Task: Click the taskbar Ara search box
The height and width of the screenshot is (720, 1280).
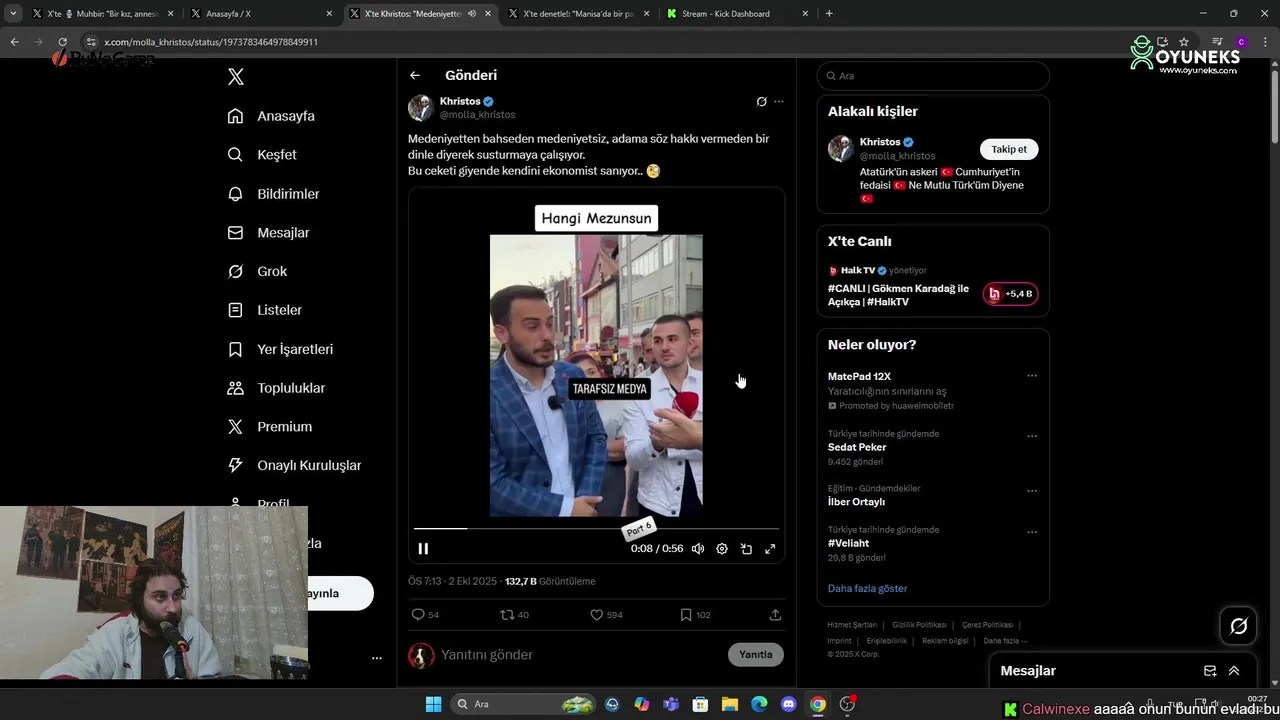Action: pos(525,704)
